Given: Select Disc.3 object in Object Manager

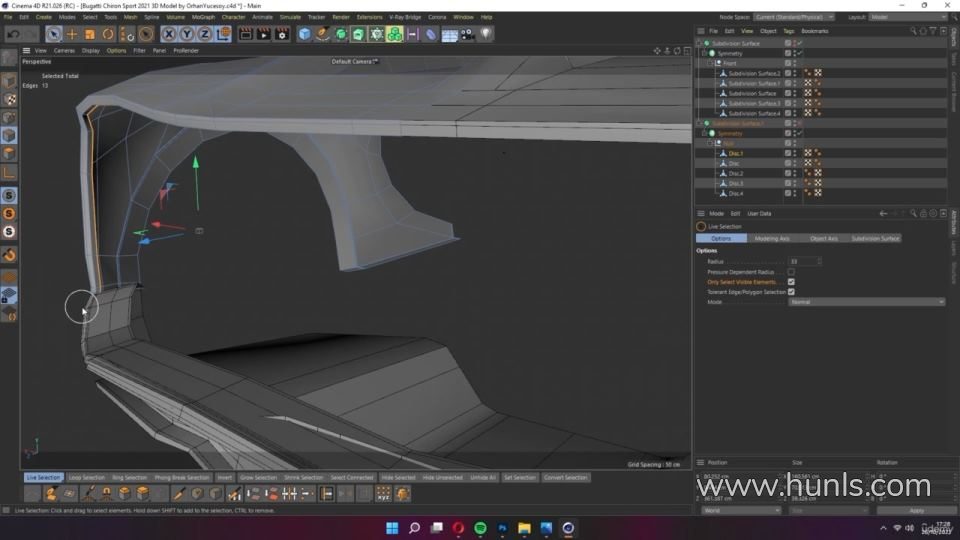Looking at the screenshot, I should (736, 183).
